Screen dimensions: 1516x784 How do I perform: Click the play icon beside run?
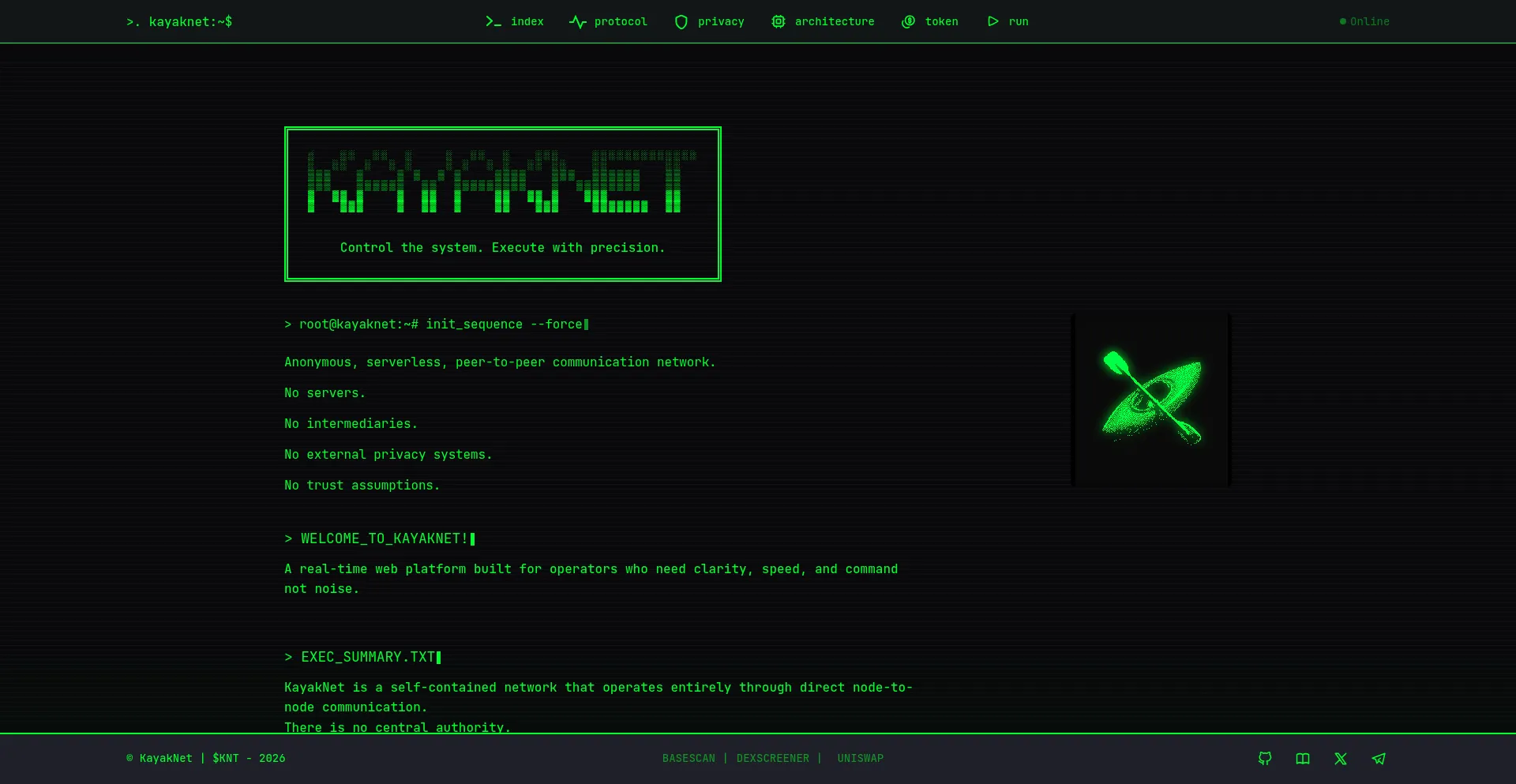(993, 22)
